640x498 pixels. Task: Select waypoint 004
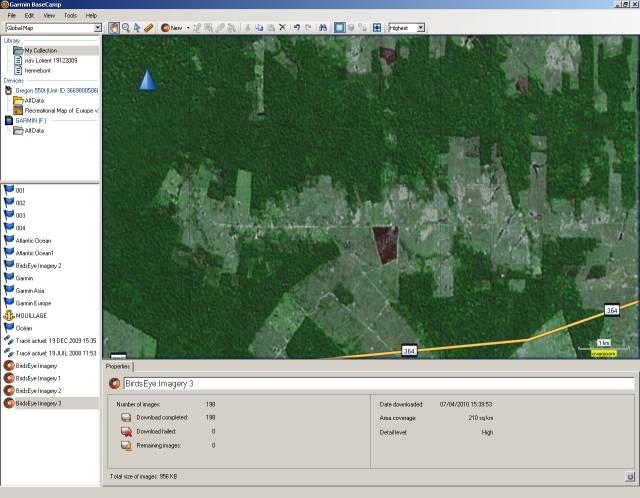pos(20,228)
